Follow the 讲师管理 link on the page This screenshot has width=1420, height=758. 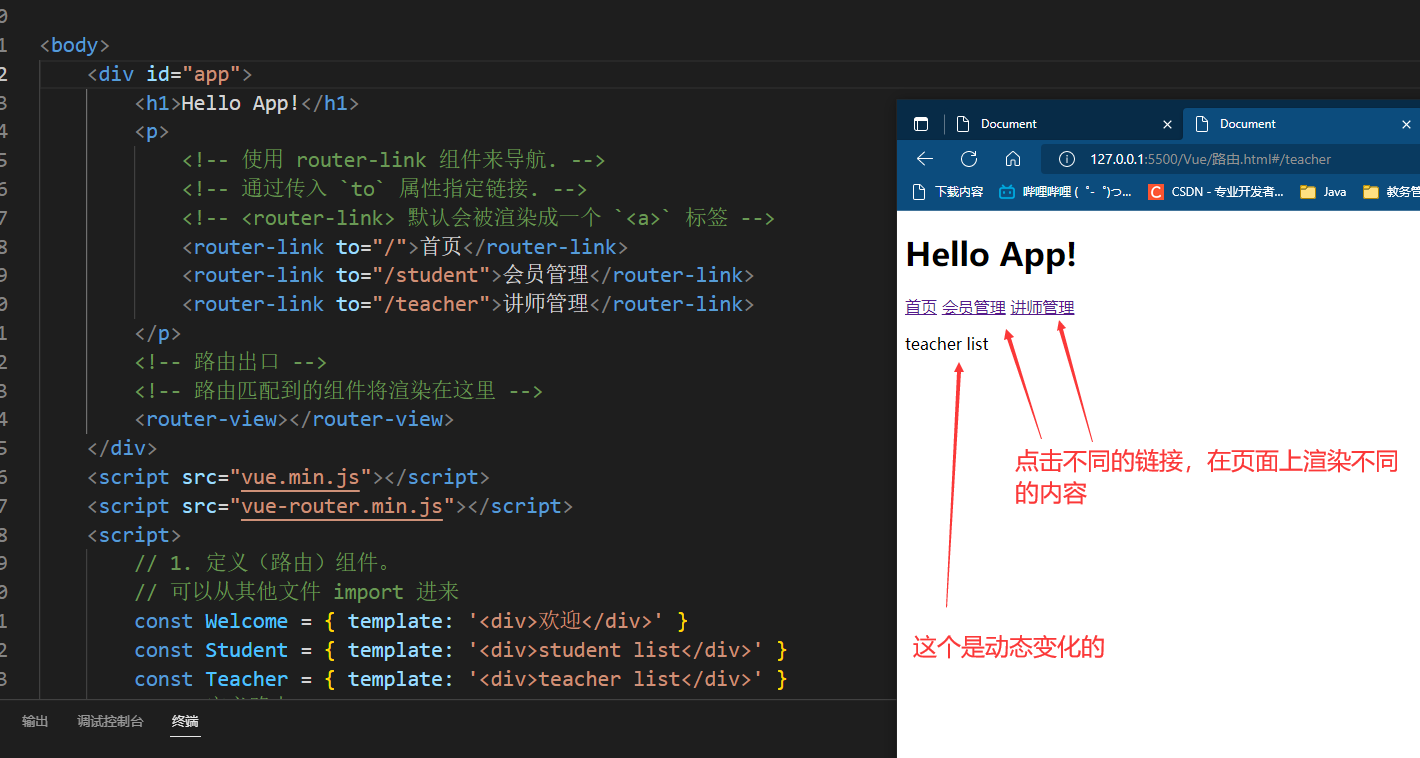[1042, 307]
